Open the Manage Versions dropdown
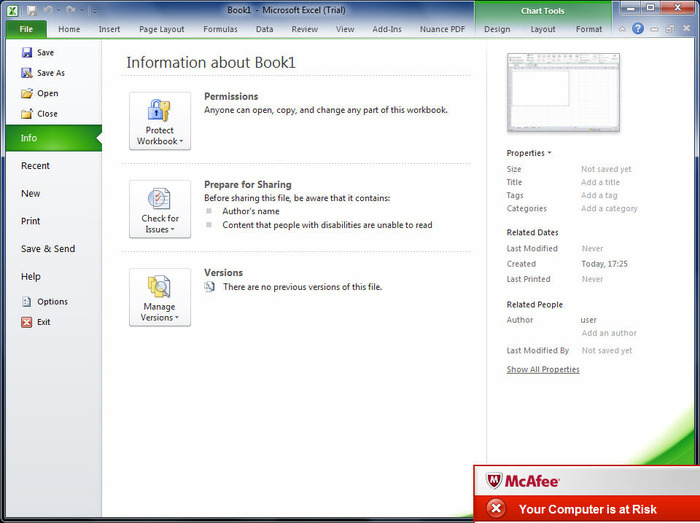 [160, 297]
